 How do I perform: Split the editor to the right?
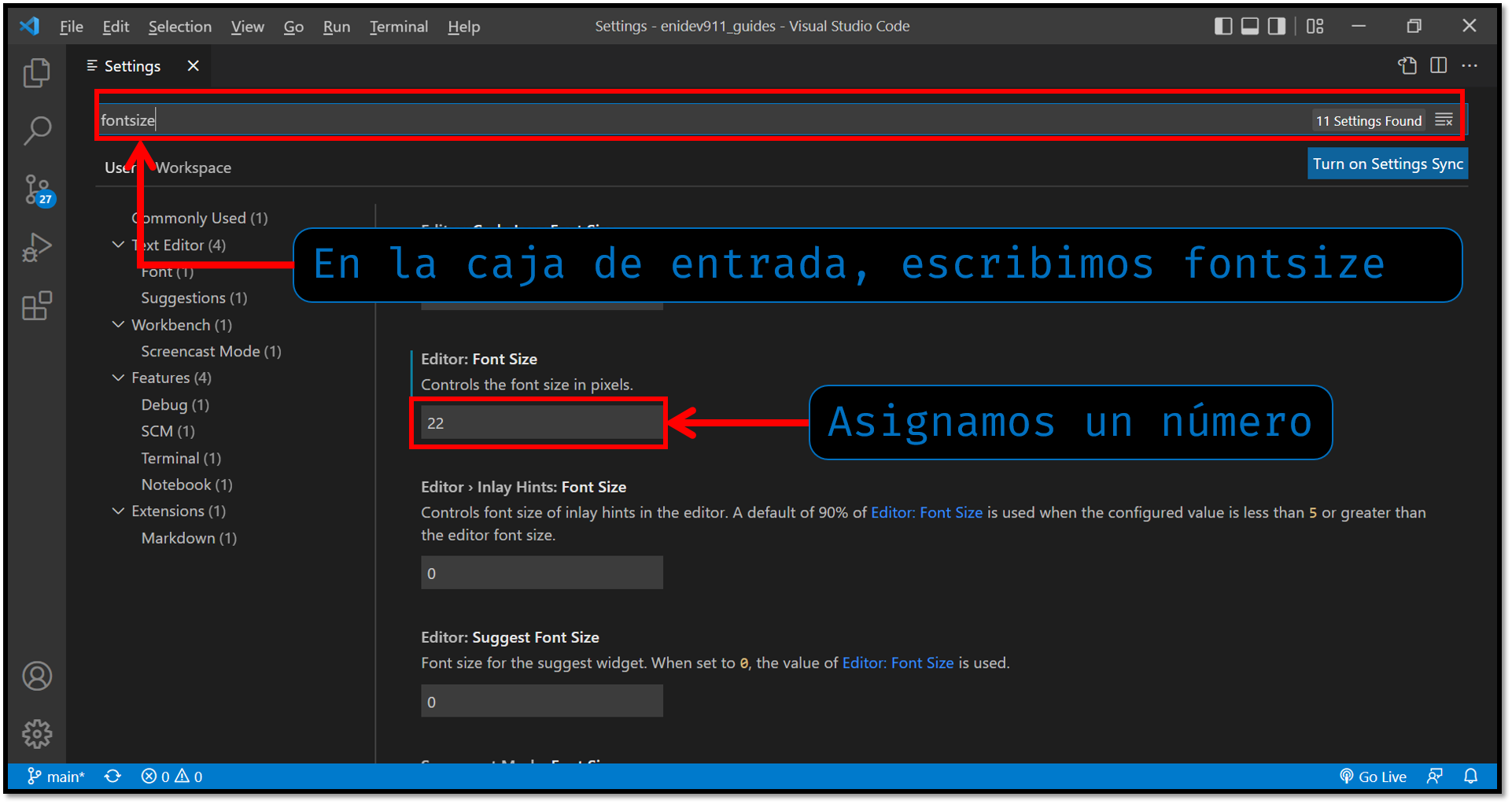click(x=1439, y=66)
